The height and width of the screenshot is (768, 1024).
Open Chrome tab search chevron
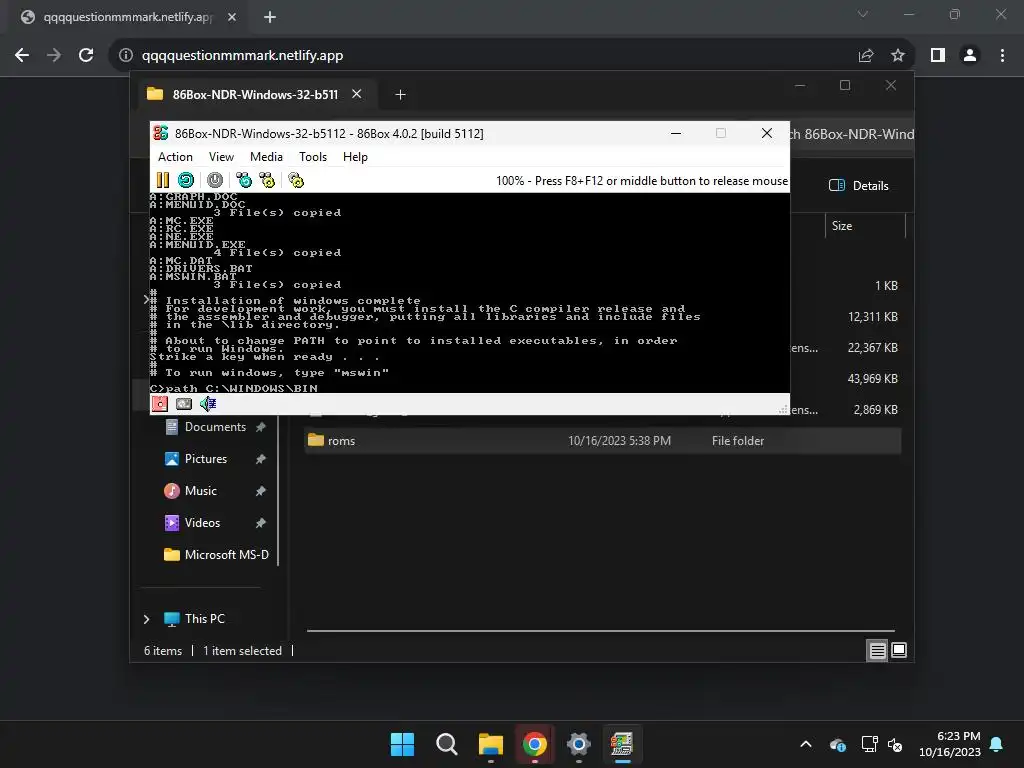(x=863, y=14)
